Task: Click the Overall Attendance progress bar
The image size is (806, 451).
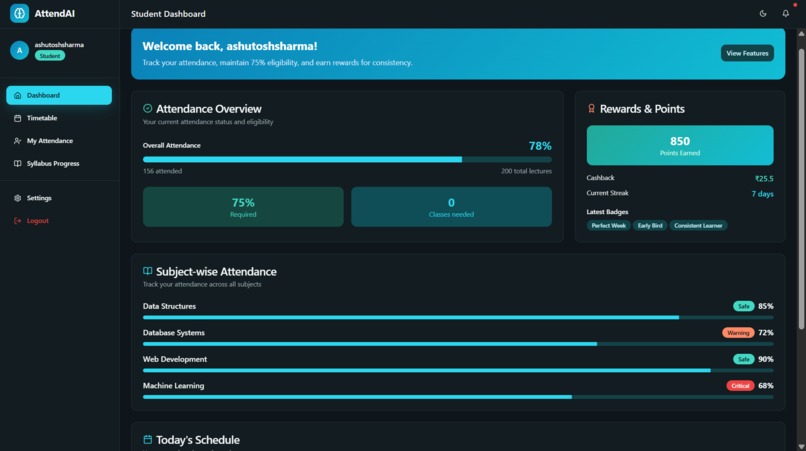Action: point(347,159)
